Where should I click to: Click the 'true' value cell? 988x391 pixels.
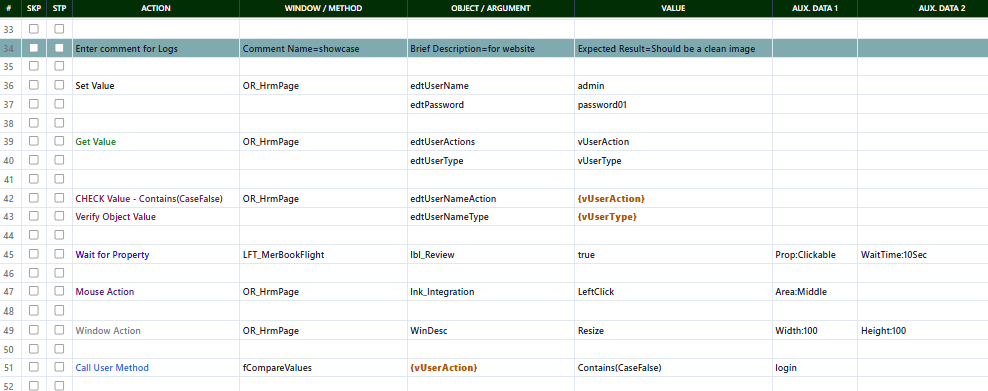674,254
